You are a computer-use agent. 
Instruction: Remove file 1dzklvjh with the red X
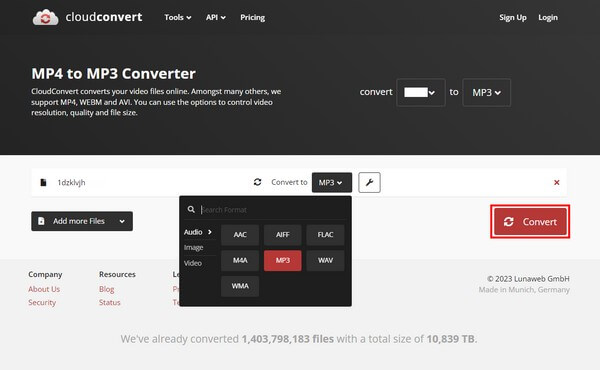pyautogui.click(x=557, y=183)
